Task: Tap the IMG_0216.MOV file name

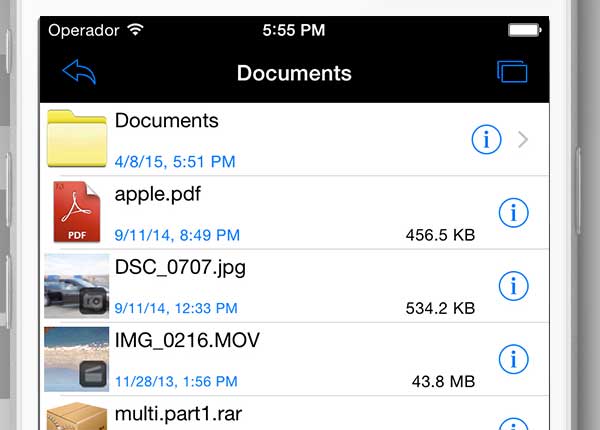Action: coord(187,340)
